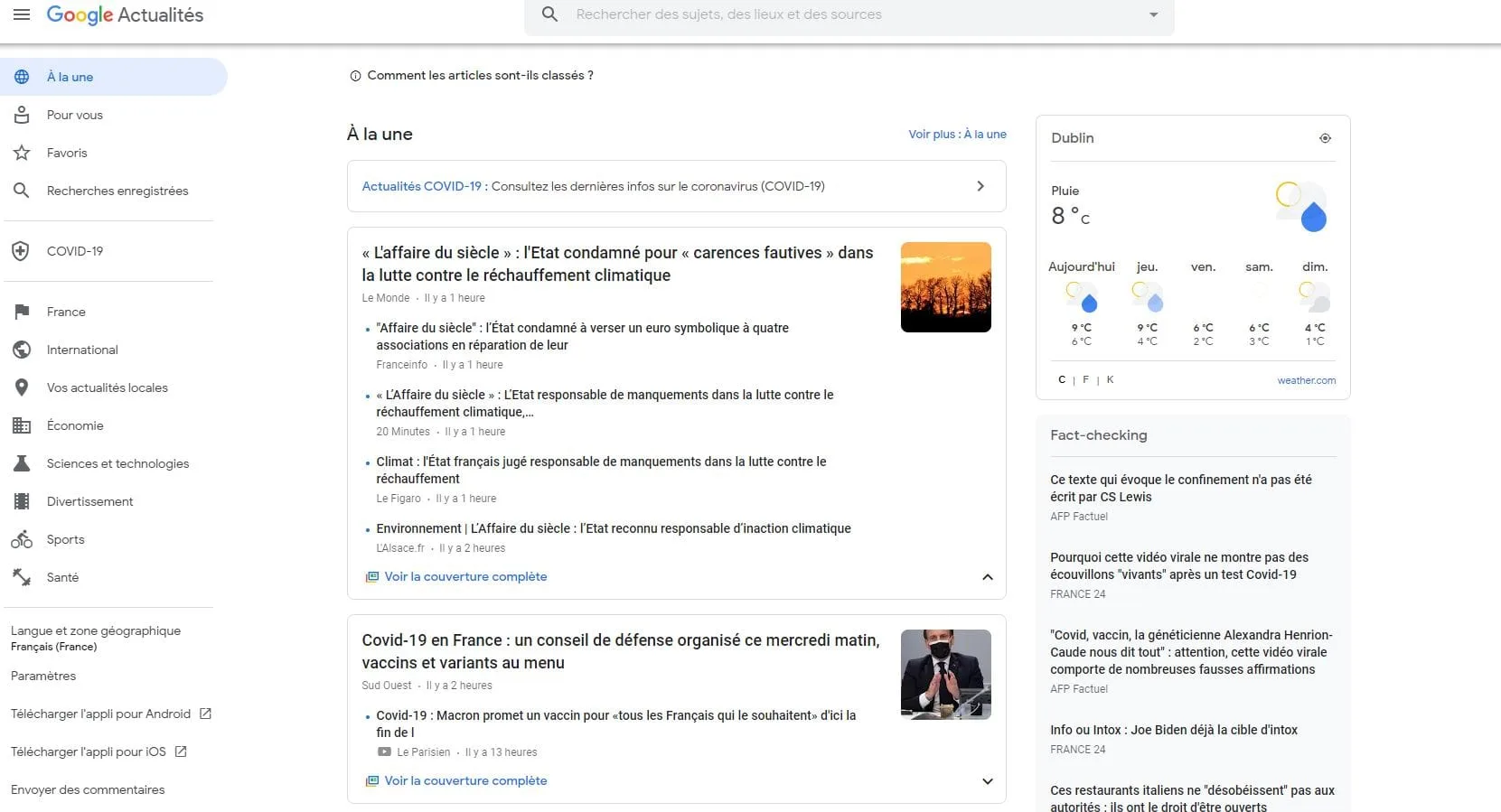Open Pour vous person icon
This screenshot has width=1501, height=812.
(x=22, y=115)
